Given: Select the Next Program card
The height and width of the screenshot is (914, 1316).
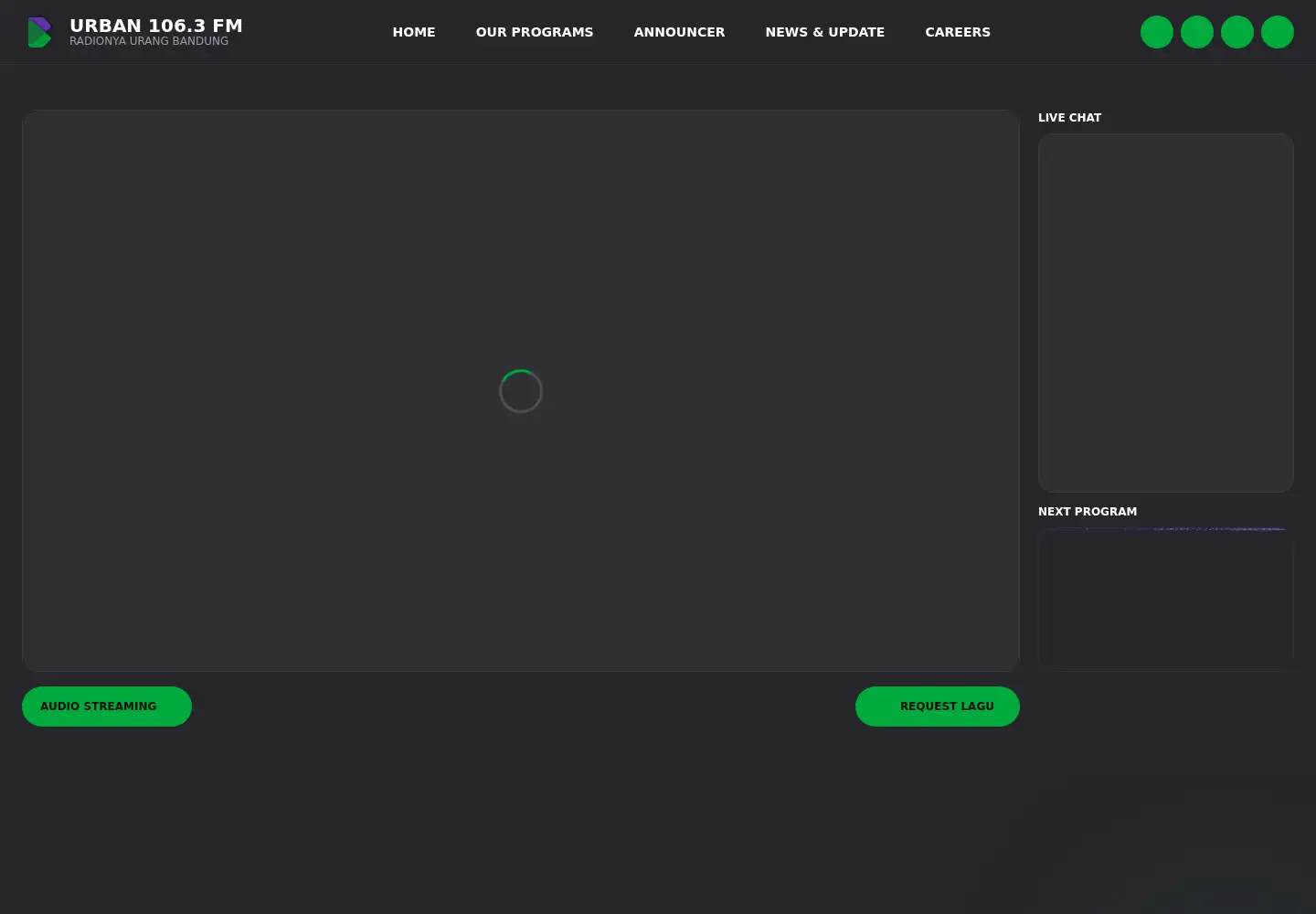Looking at the screenshot, I should pyautogui.click(x=1166, y=599).
